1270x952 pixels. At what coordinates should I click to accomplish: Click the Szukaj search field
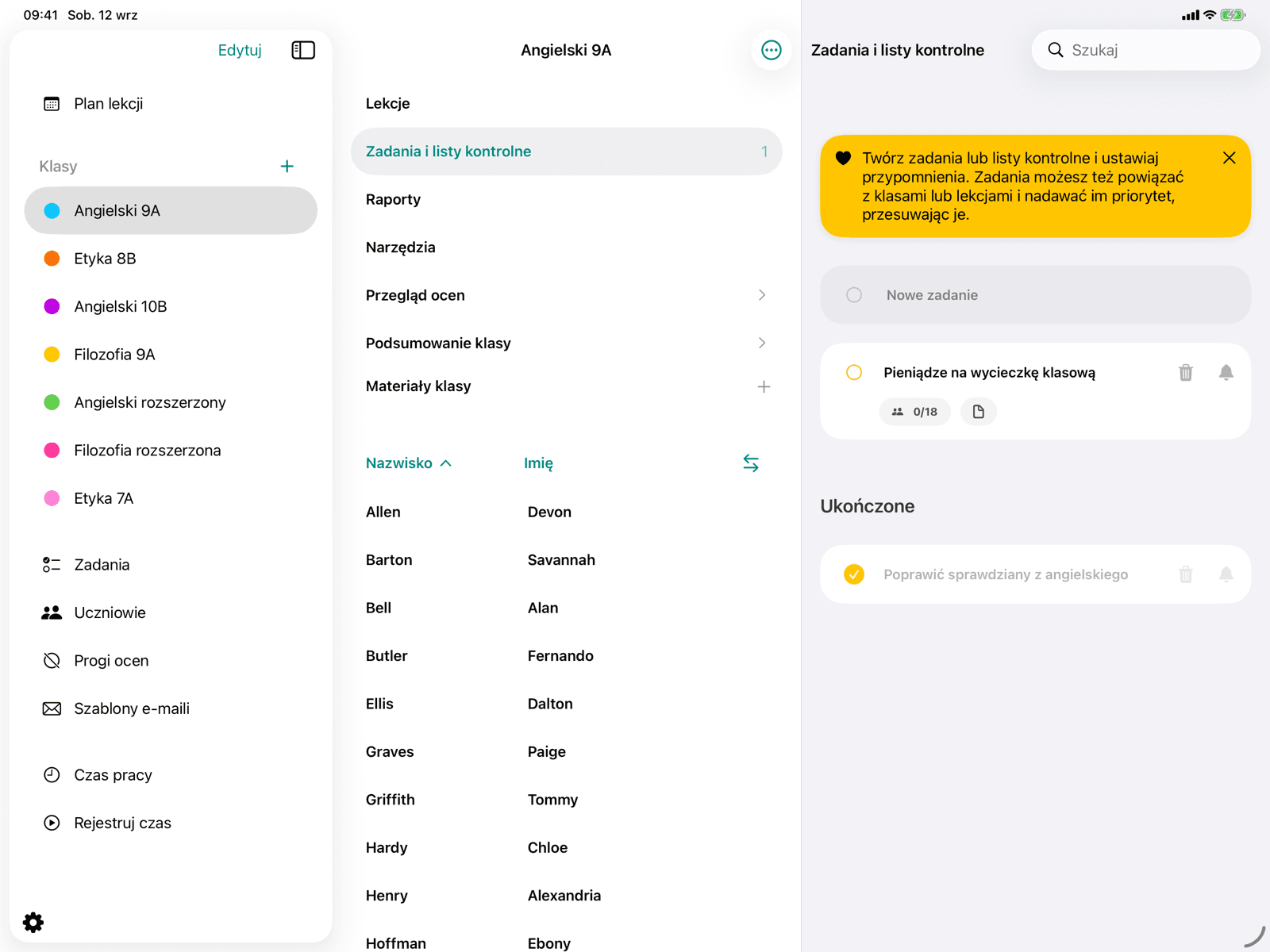click(1146, 50)
